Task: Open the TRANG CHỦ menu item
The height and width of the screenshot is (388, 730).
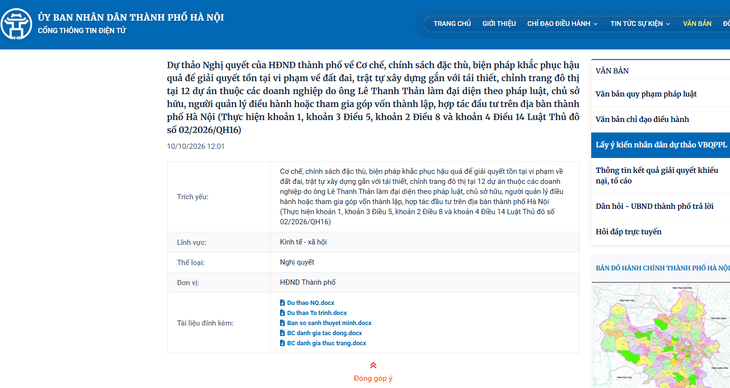Action: (x=452, y=23)
